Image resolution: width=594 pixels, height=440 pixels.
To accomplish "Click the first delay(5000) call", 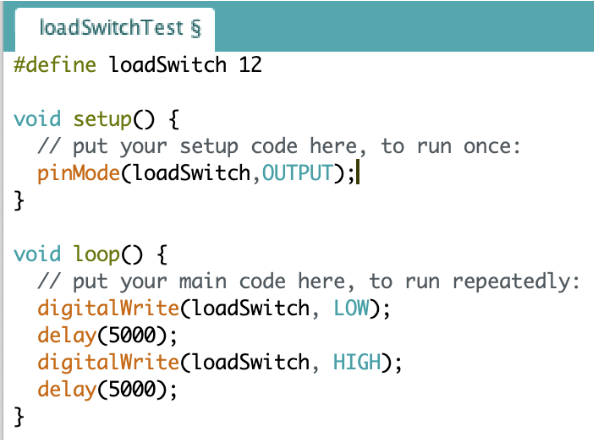I will coord(107,336).
